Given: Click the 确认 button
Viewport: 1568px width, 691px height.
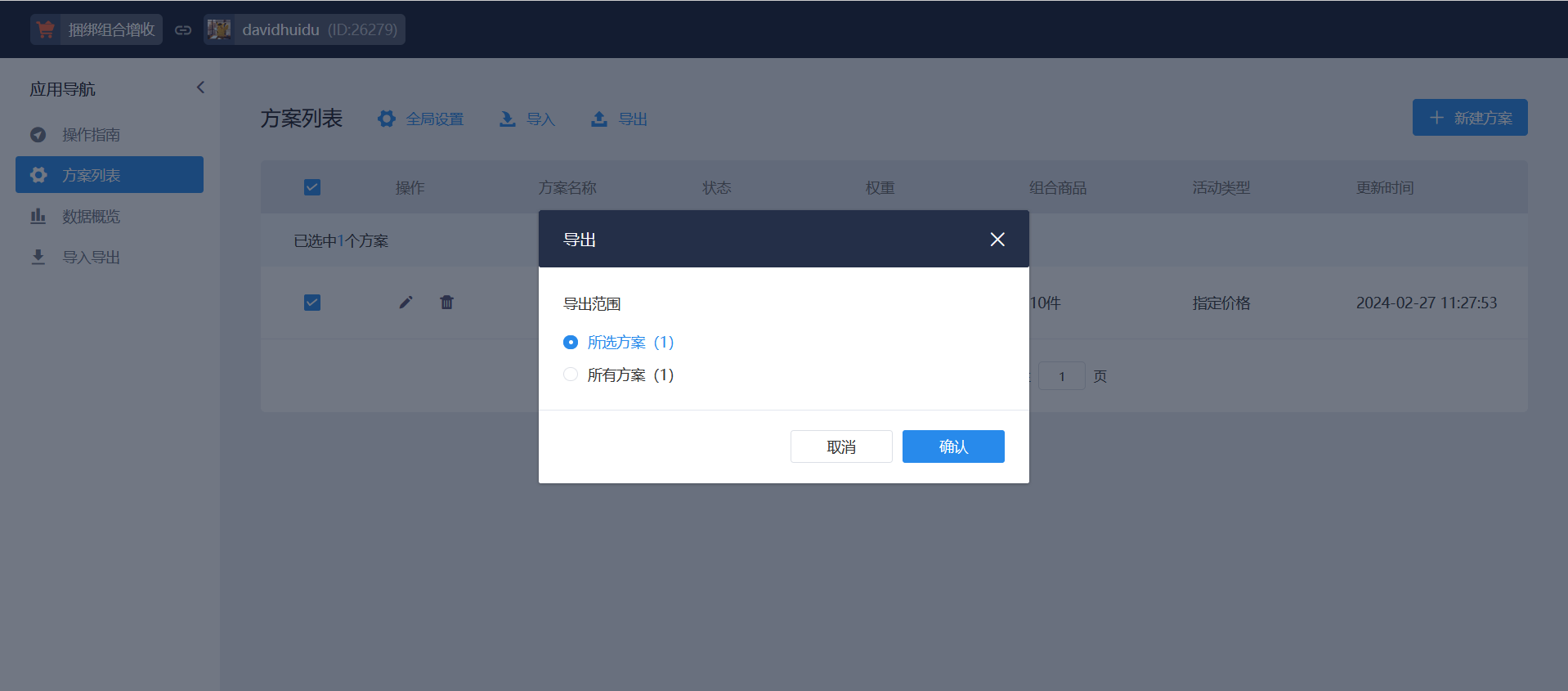Looking at the screenshot, I should [953, 446].
